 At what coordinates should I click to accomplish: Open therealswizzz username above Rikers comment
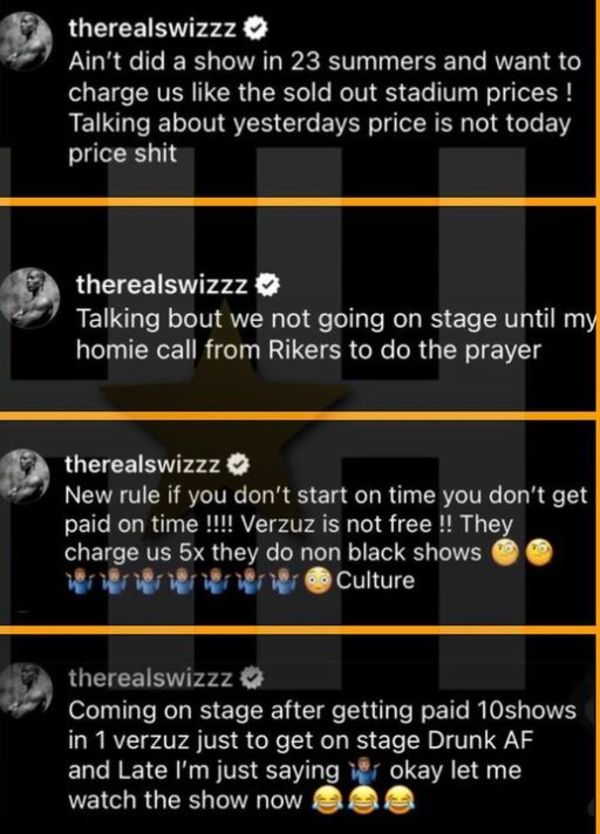(162, 286)
